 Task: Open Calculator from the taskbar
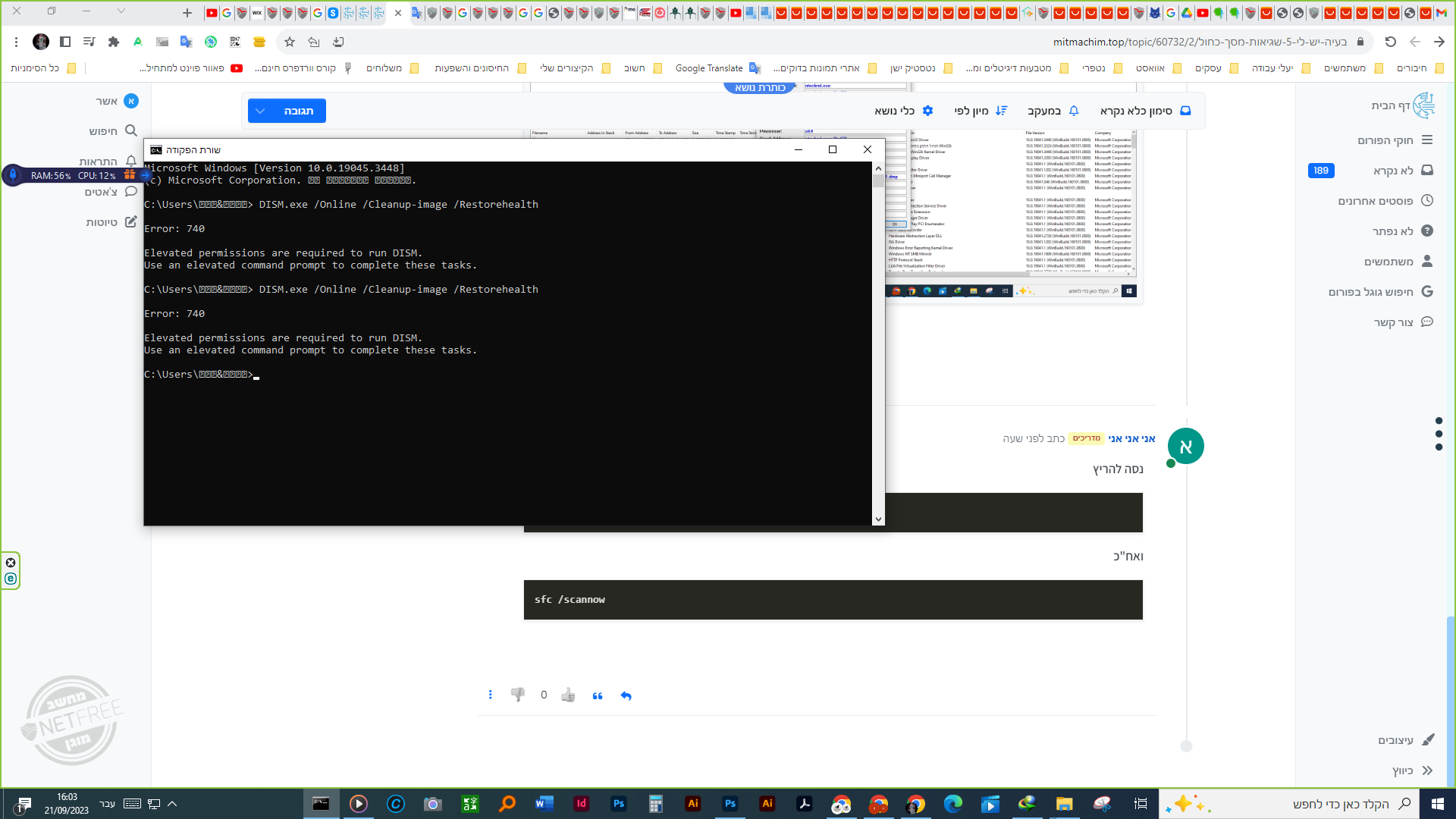tap(656, 804)
